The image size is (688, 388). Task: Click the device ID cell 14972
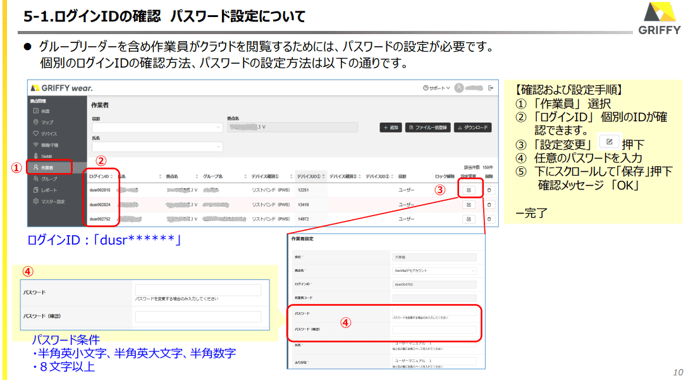pos(303,219)
